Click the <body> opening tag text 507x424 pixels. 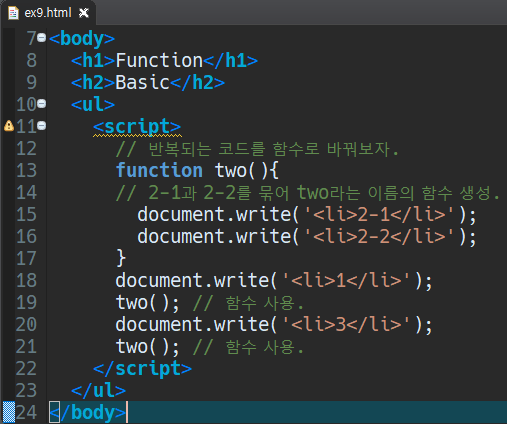coord(82,39)
